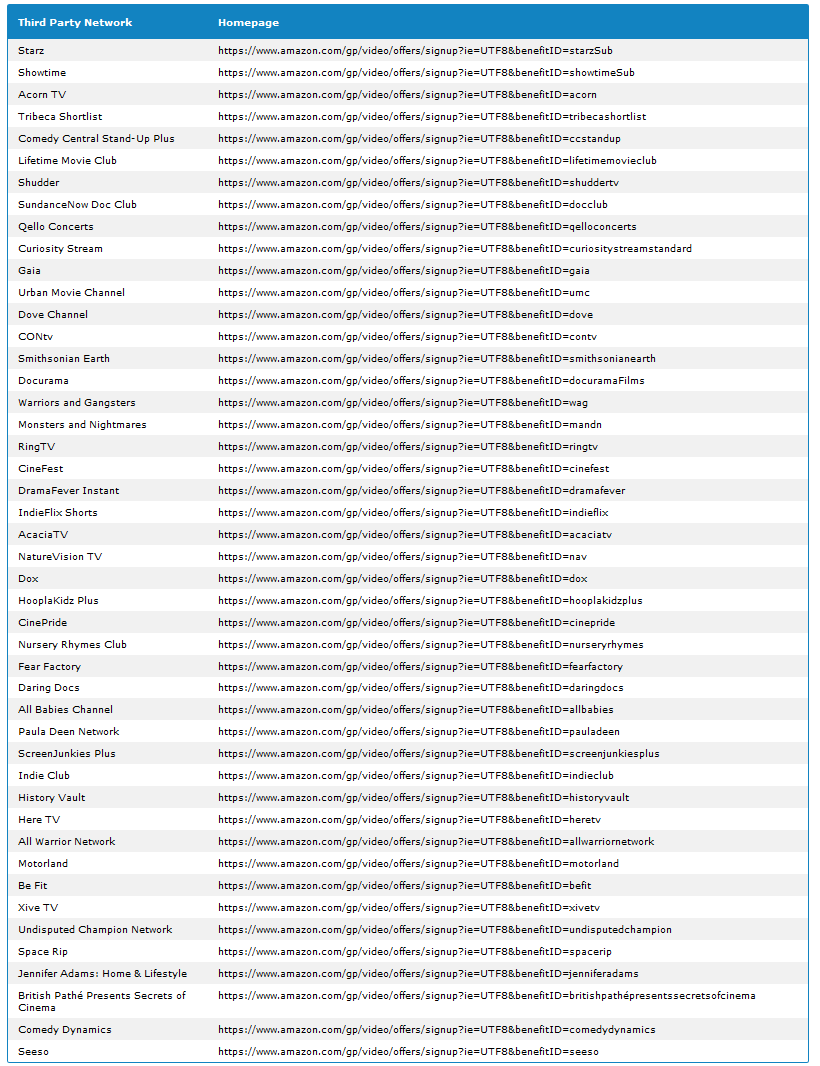Select the Starz network name

pyautogui.click(x=31, y=50)
